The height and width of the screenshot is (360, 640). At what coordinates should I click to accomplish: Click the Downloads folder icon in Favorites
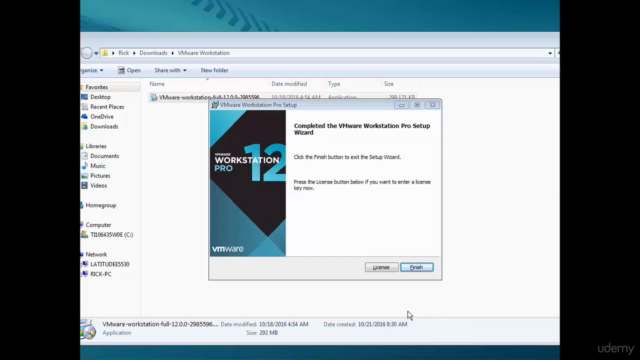[x=84, y=127]
